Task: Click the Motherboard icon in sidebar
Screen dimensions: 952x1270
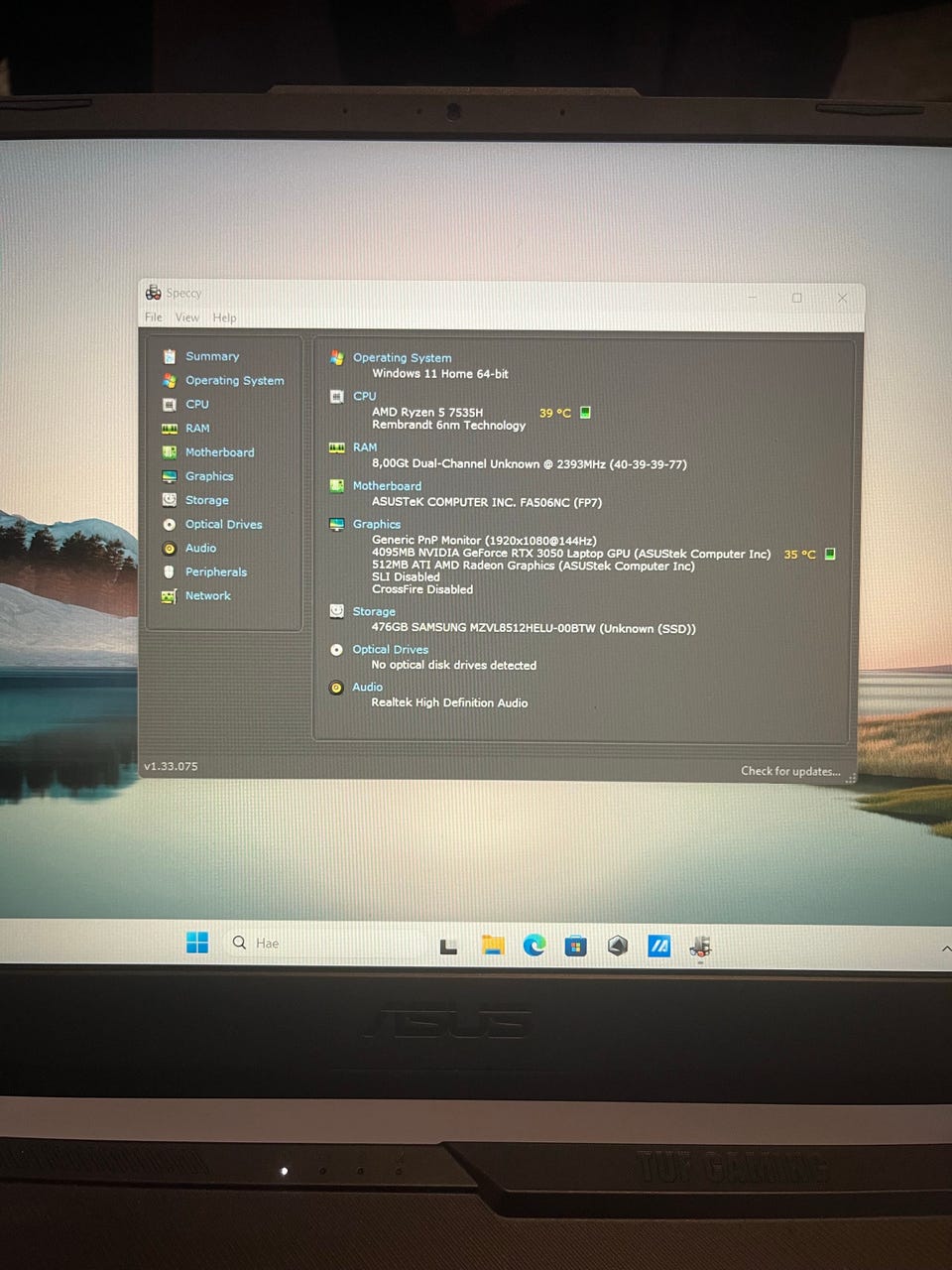Action: (x=170, y=452)
